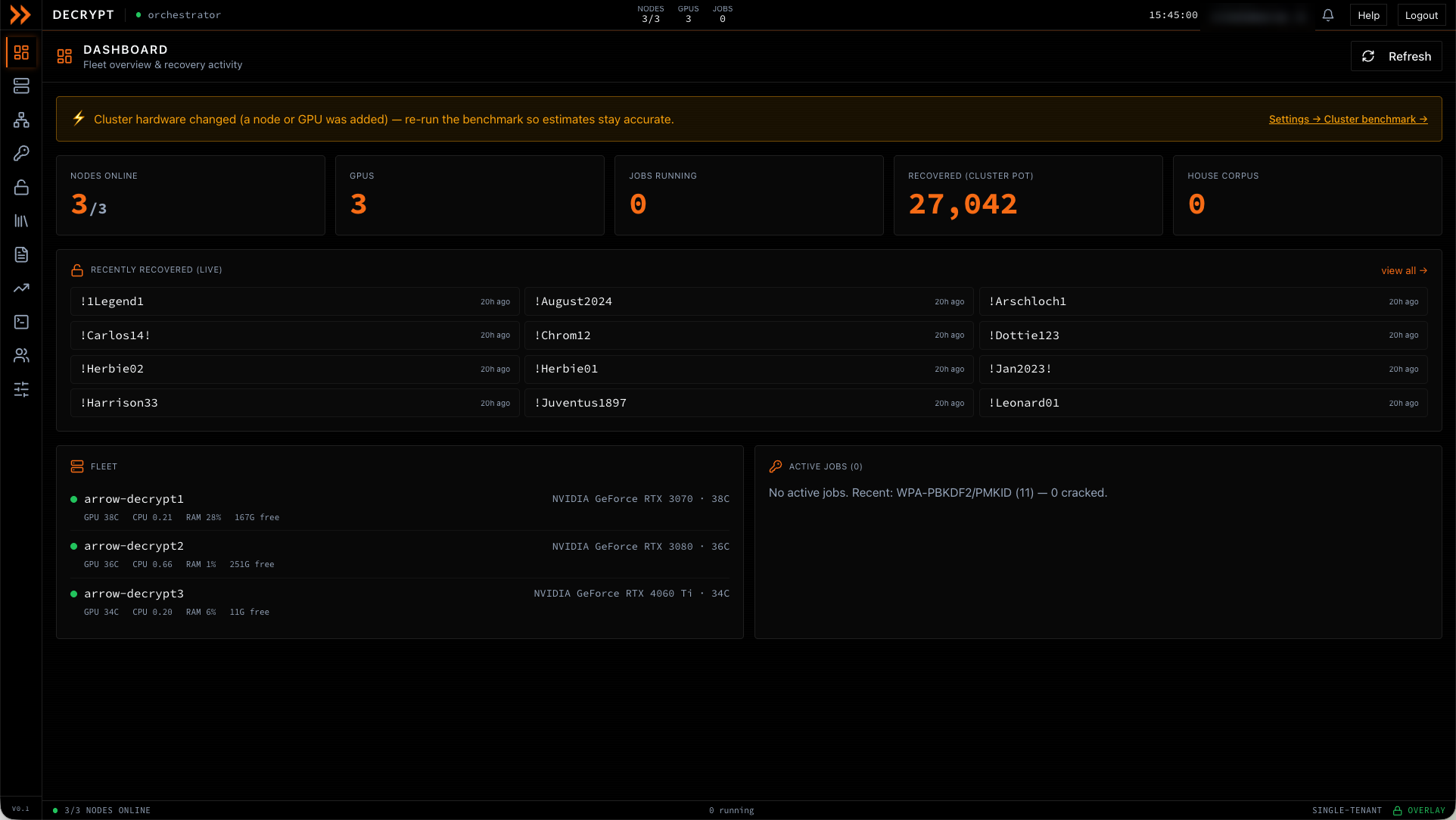
Task: Click the GPUS stat card
Action: [x=470, y=195]
